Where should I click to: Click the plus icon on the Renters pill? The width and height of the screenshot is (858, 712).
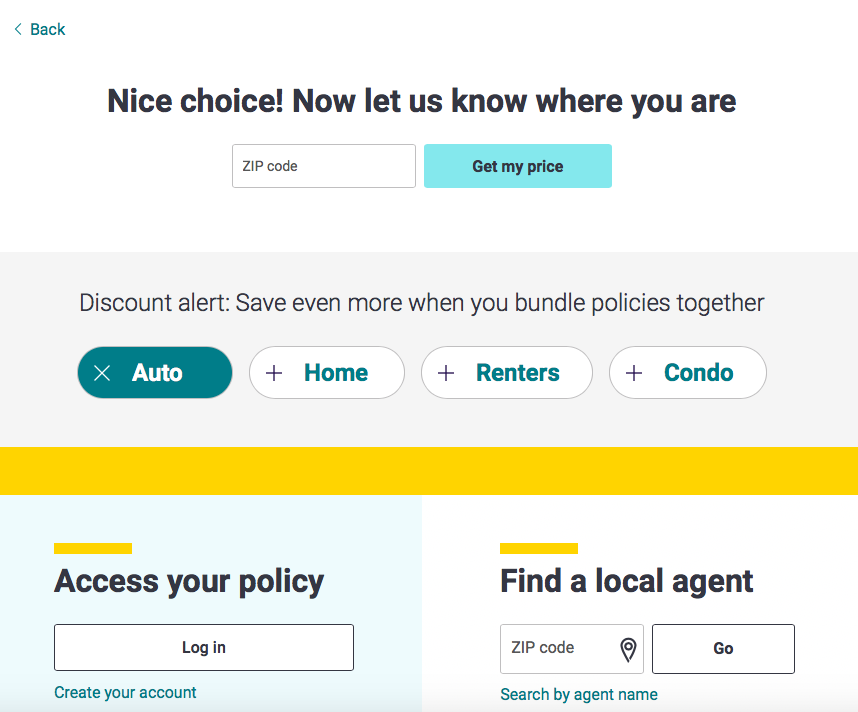coord(446,373)
